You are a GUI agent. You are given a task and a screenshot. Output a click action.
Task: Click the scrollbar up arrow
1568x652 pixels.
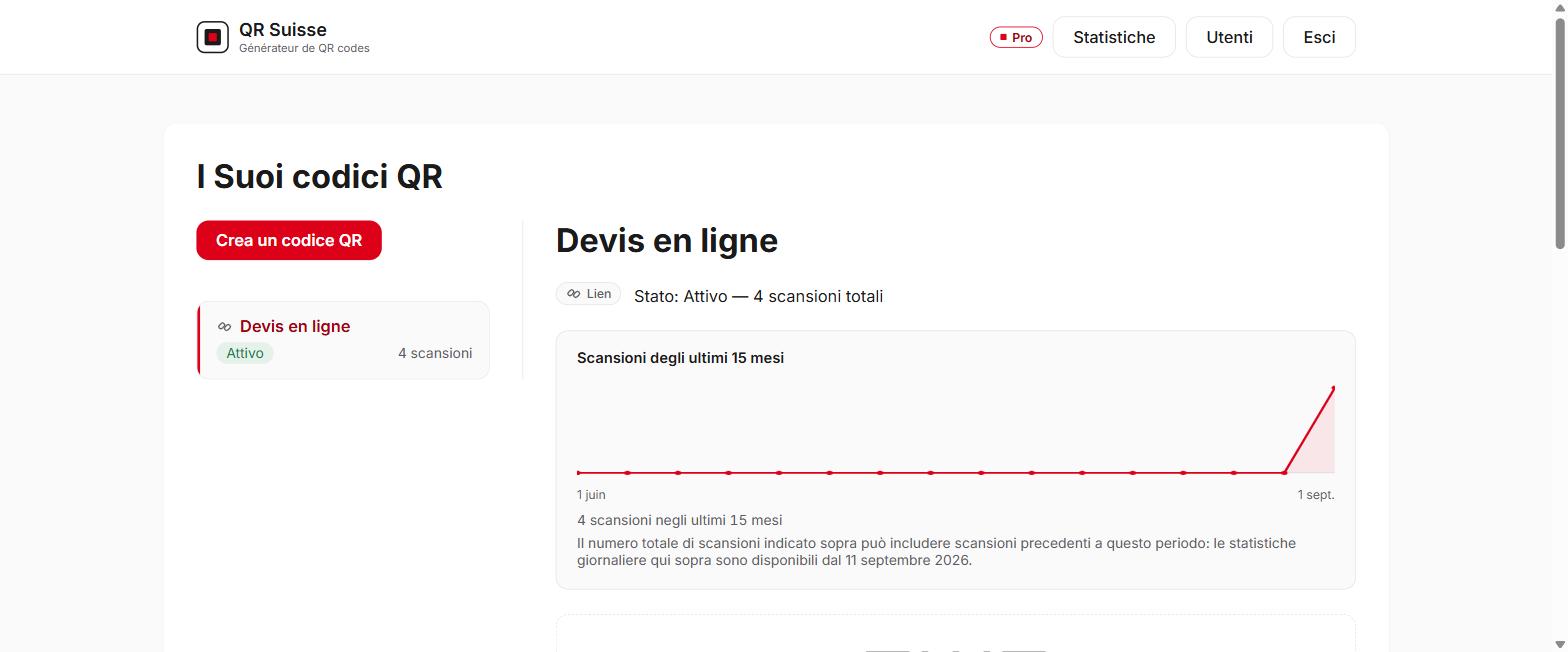[x=1560, y=8]
